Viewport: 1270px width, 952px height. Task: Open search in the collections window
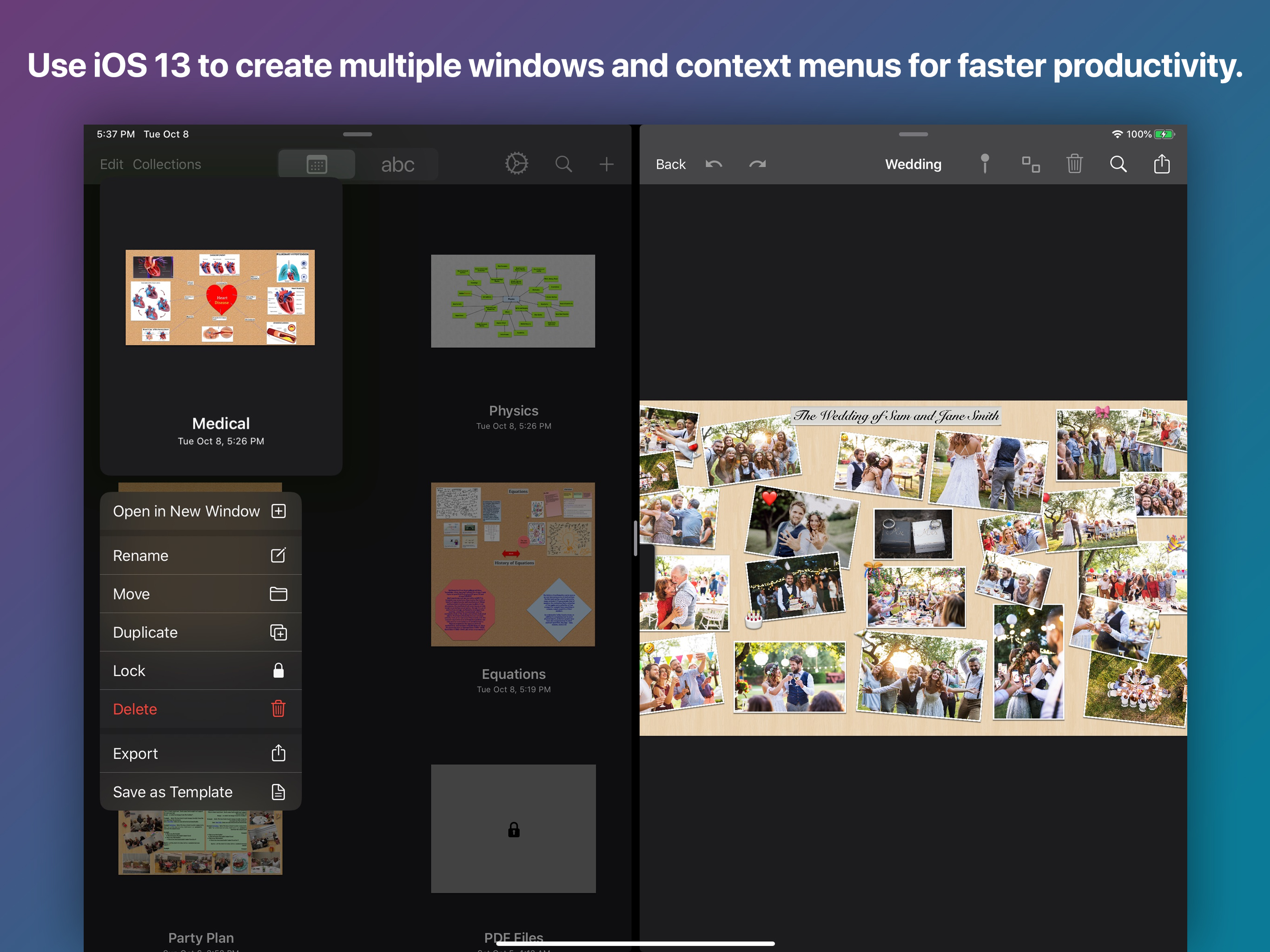[563, 164]
